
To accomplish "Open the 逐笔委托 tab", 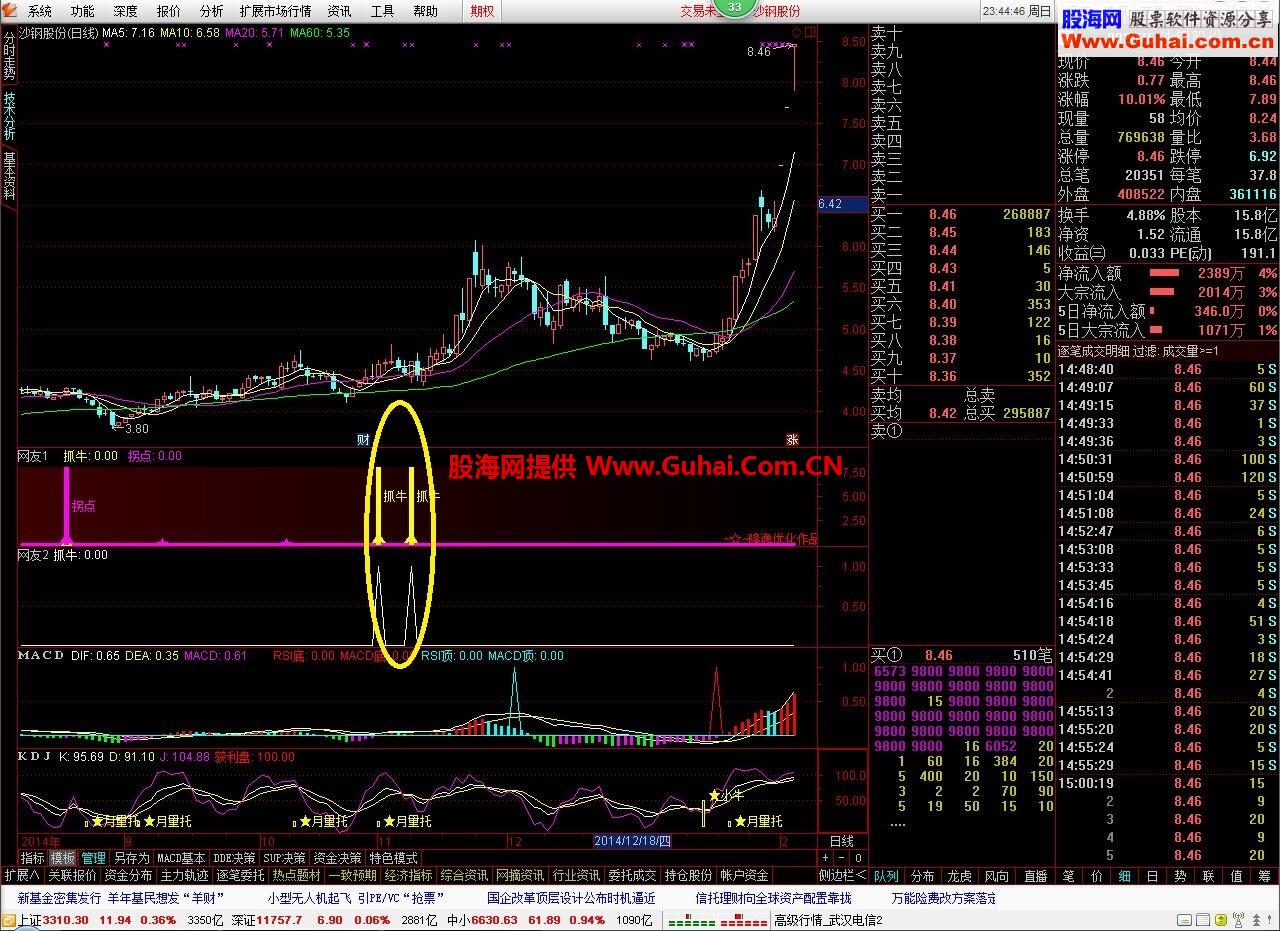I will [x=241, y=875].
